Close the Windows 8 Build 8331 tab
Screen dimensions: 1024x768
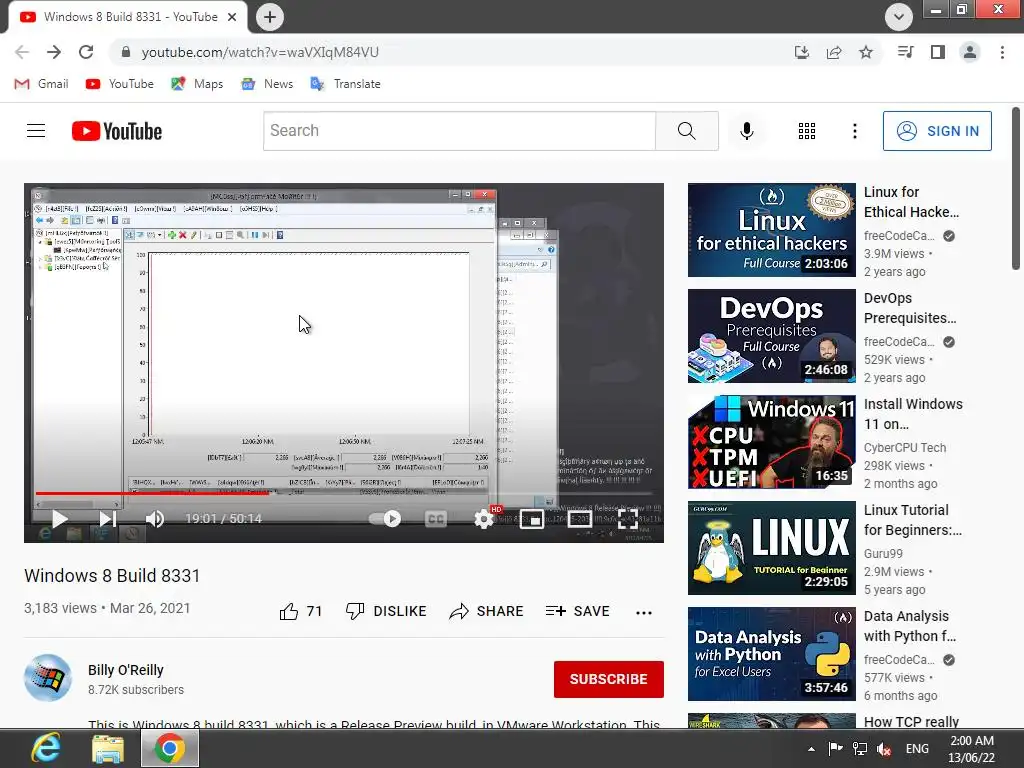pos(232,17)
